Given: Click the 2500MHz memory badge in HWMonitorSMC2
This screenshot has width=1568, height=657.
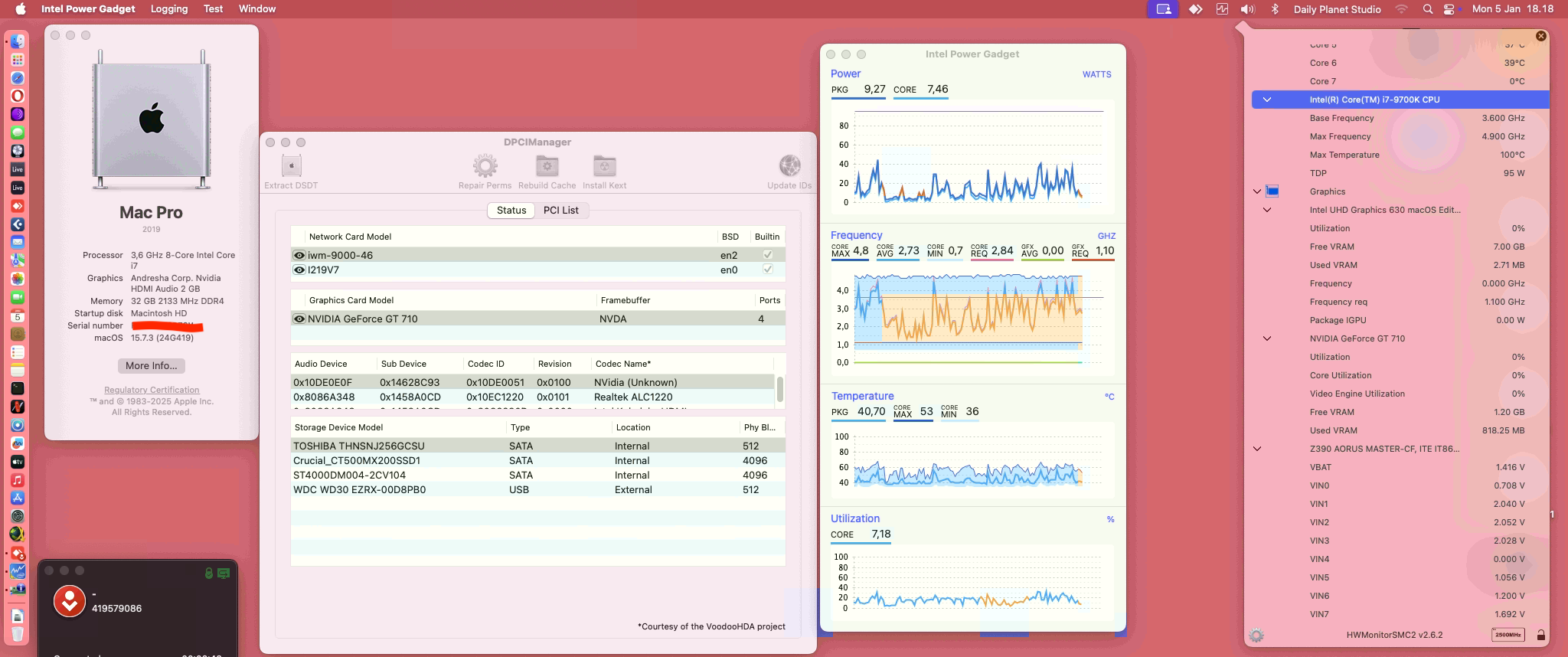Looking at the screenshot, I should [x=1508, y=635].
